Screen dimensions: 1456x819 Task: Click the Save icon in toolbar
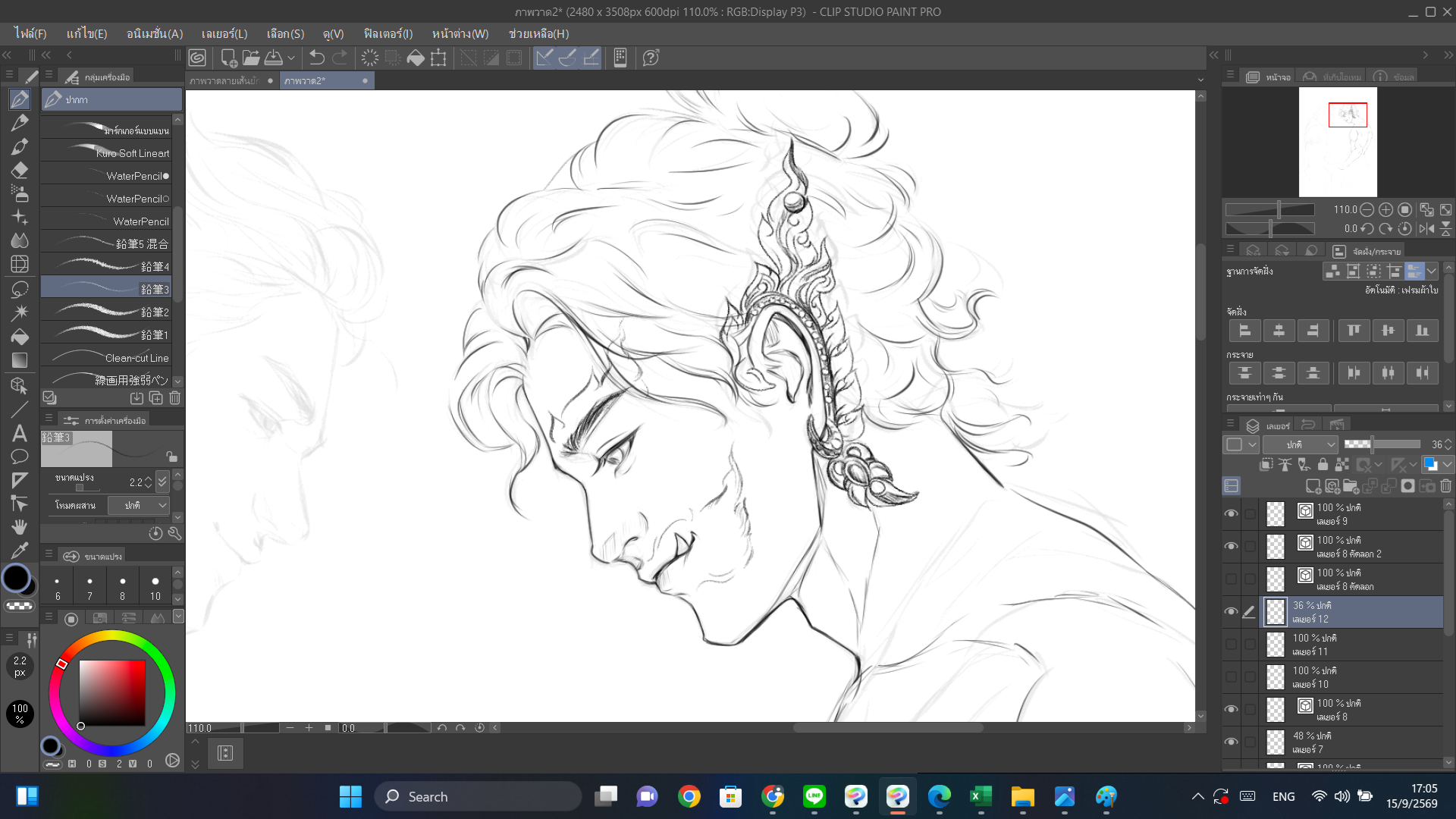274,58
